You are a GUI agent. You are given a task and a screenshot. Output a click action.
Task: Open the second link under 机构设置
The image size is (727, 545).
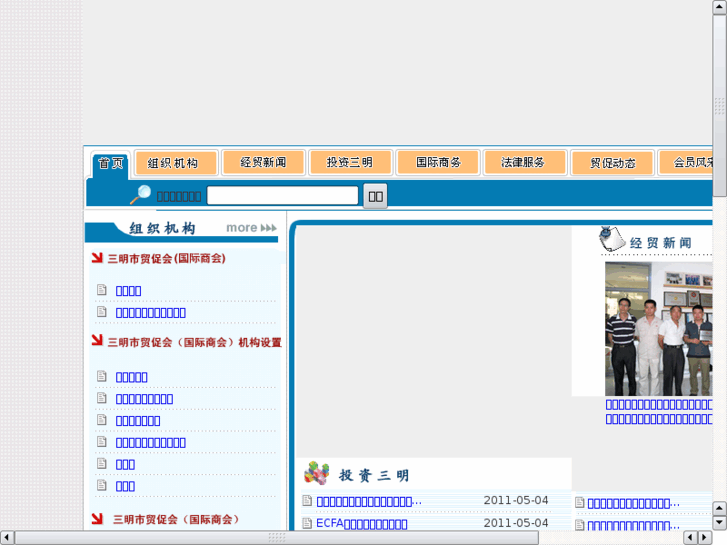pos(144,399)
